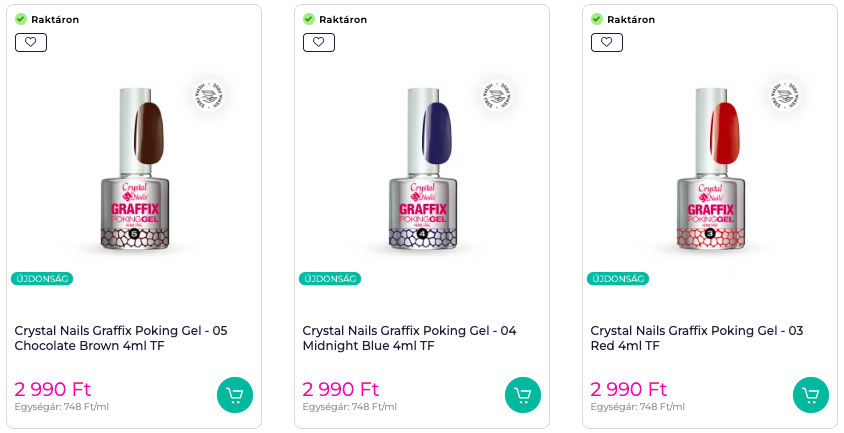Add Chocolate Brown gel to cart

coord(234,394)
